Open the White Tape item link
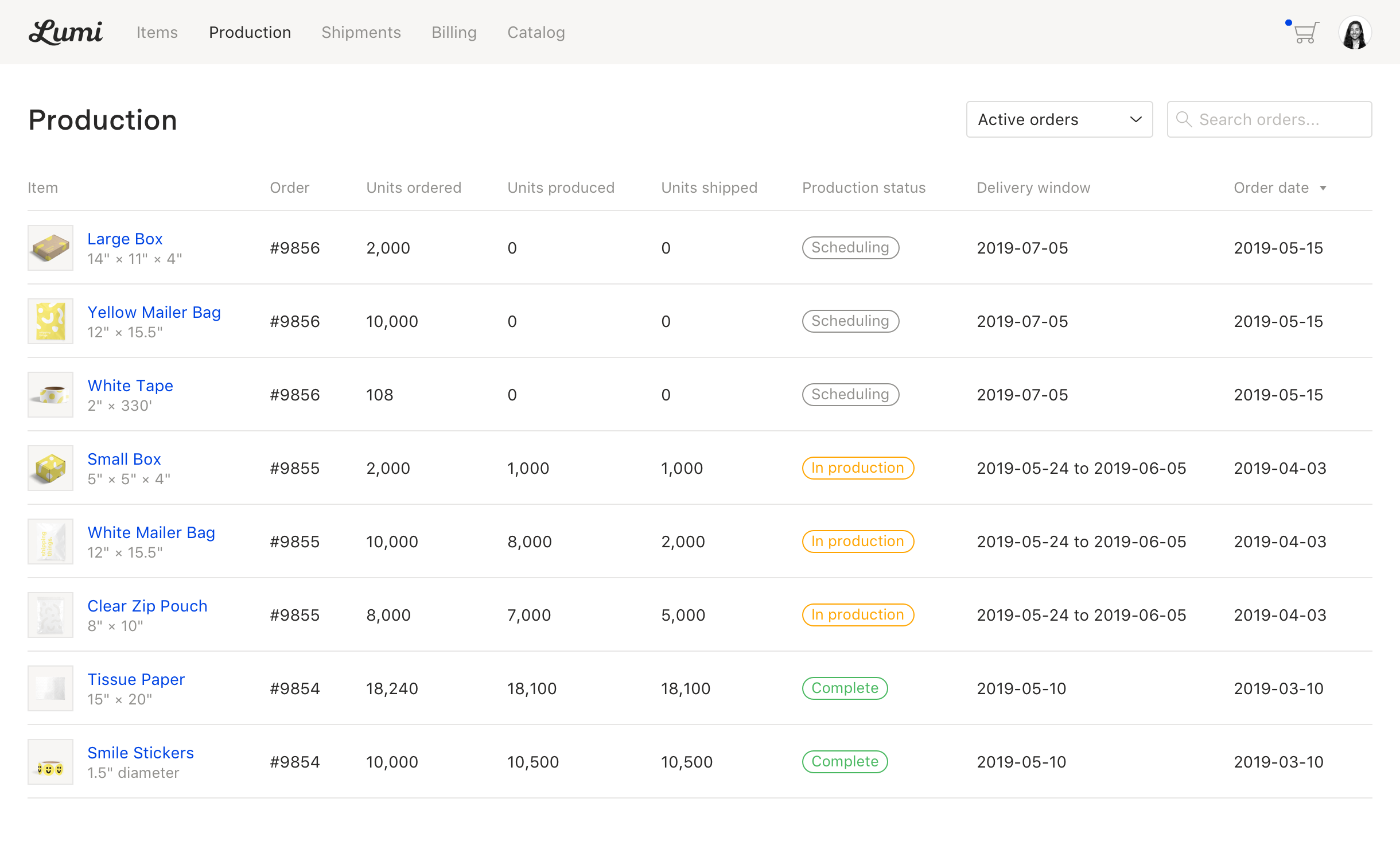This screenshot has width=1400, height=849. 130,385
